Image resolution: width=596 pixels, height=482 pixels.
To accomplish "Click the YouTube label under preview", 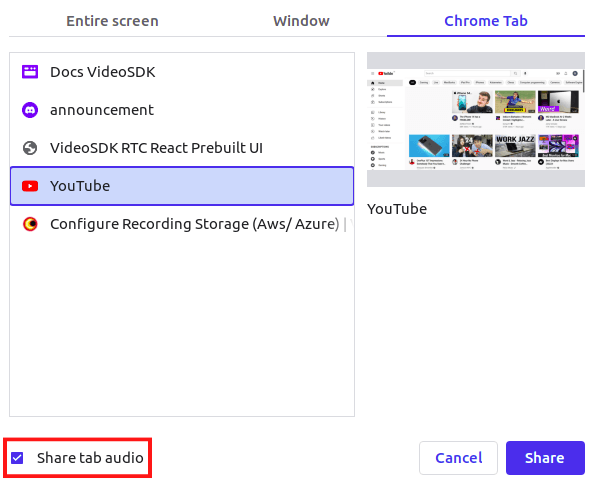I will pos(397,209).
